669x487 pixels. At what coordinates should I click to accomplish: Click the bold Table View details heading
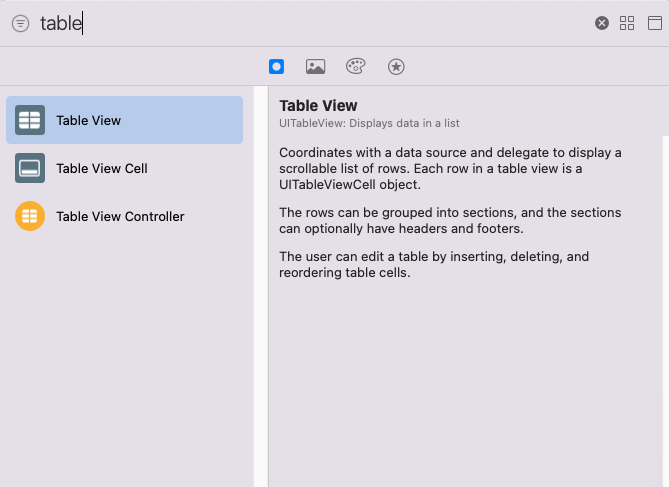click(318, 105)
